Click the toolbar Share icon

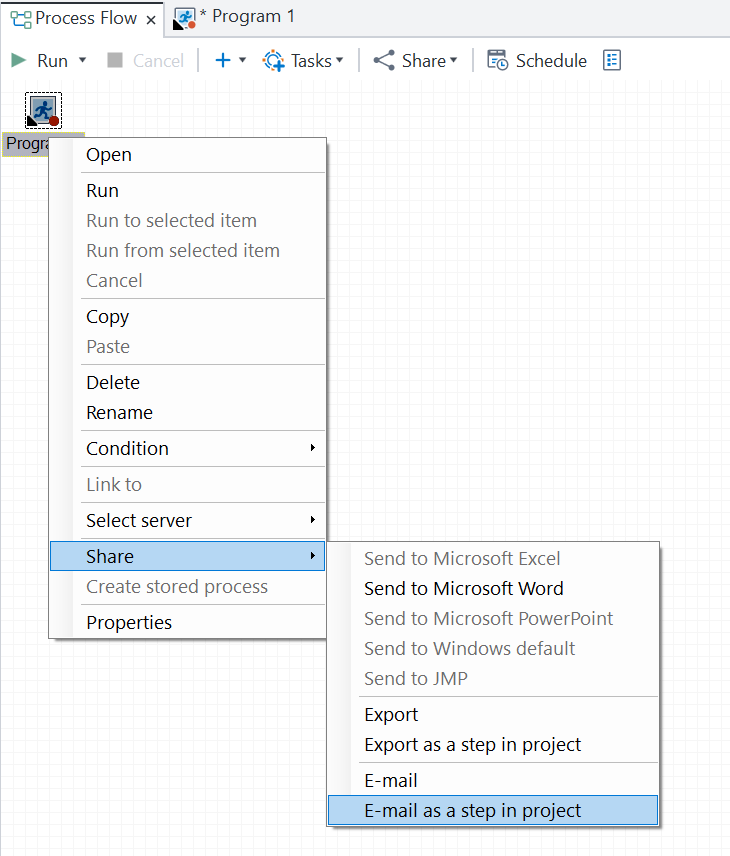point(384,61)
